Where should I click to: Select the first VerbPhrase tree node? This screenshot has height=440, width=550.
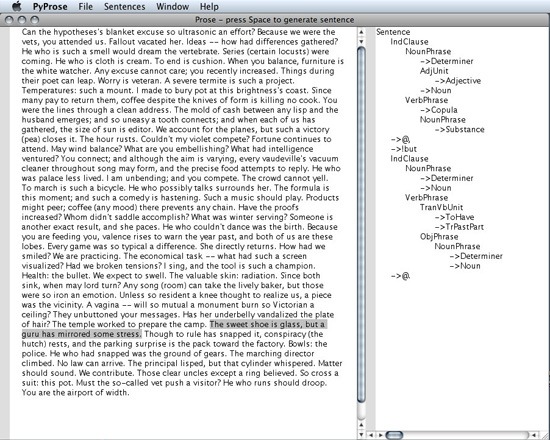[x=427, y=100]
